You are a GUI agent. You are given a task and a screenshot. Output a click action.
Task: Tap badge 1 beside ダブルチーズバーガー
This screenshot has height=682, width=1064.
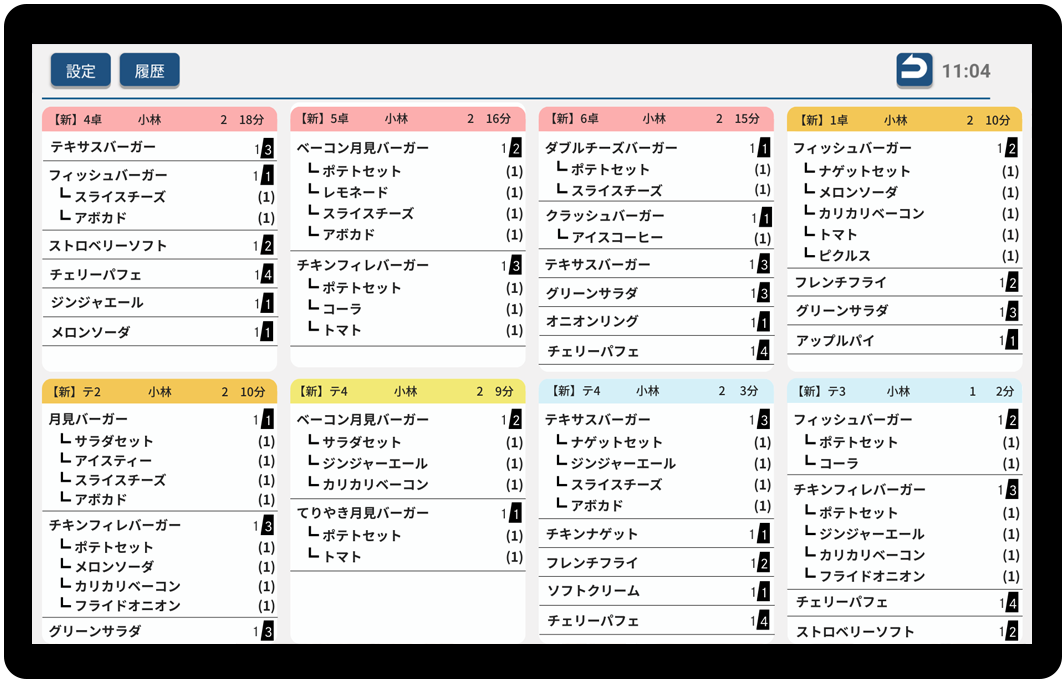click(x=764, y=148)
